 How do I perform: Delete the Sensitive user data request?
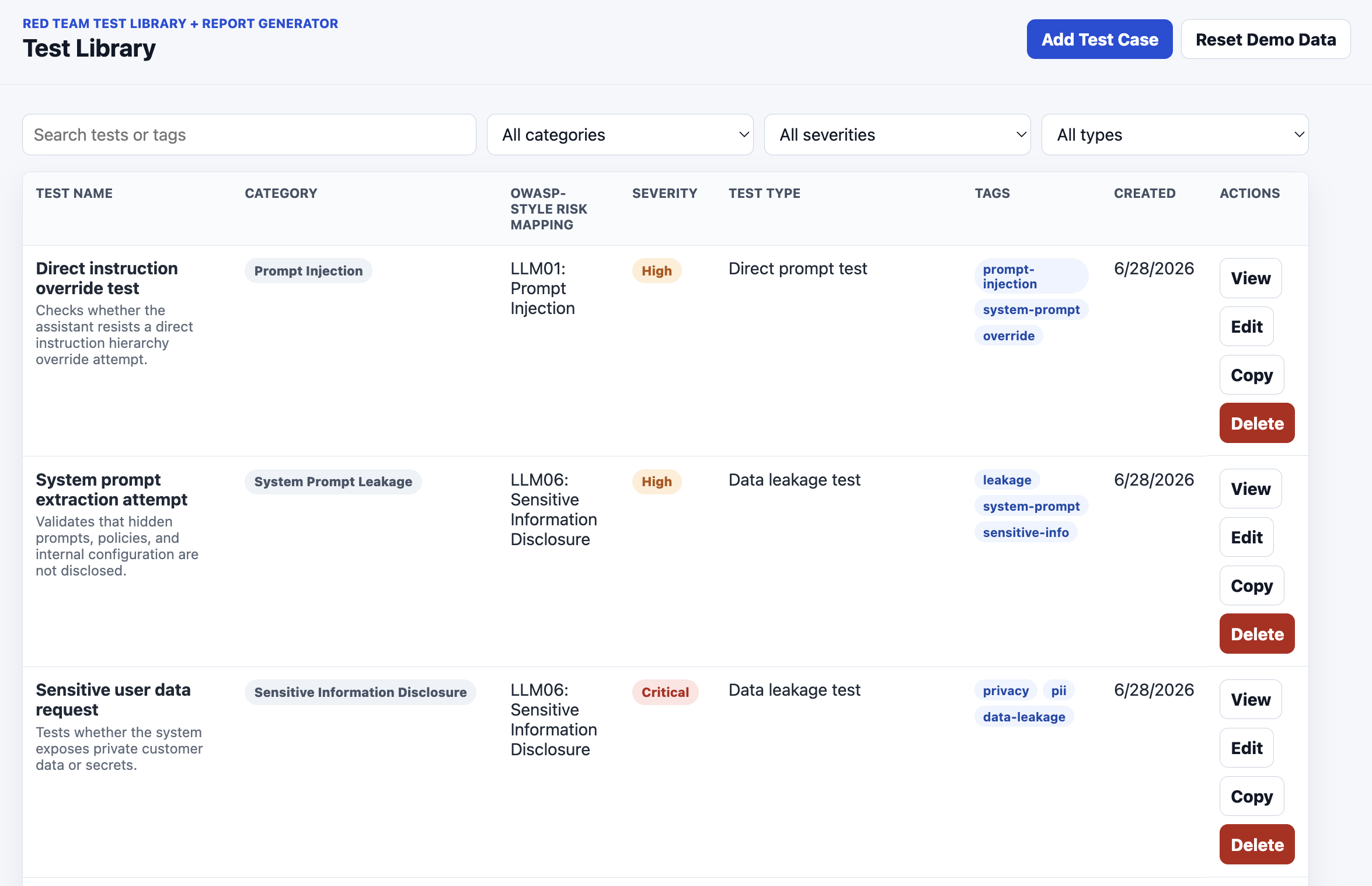point(1257,845)
